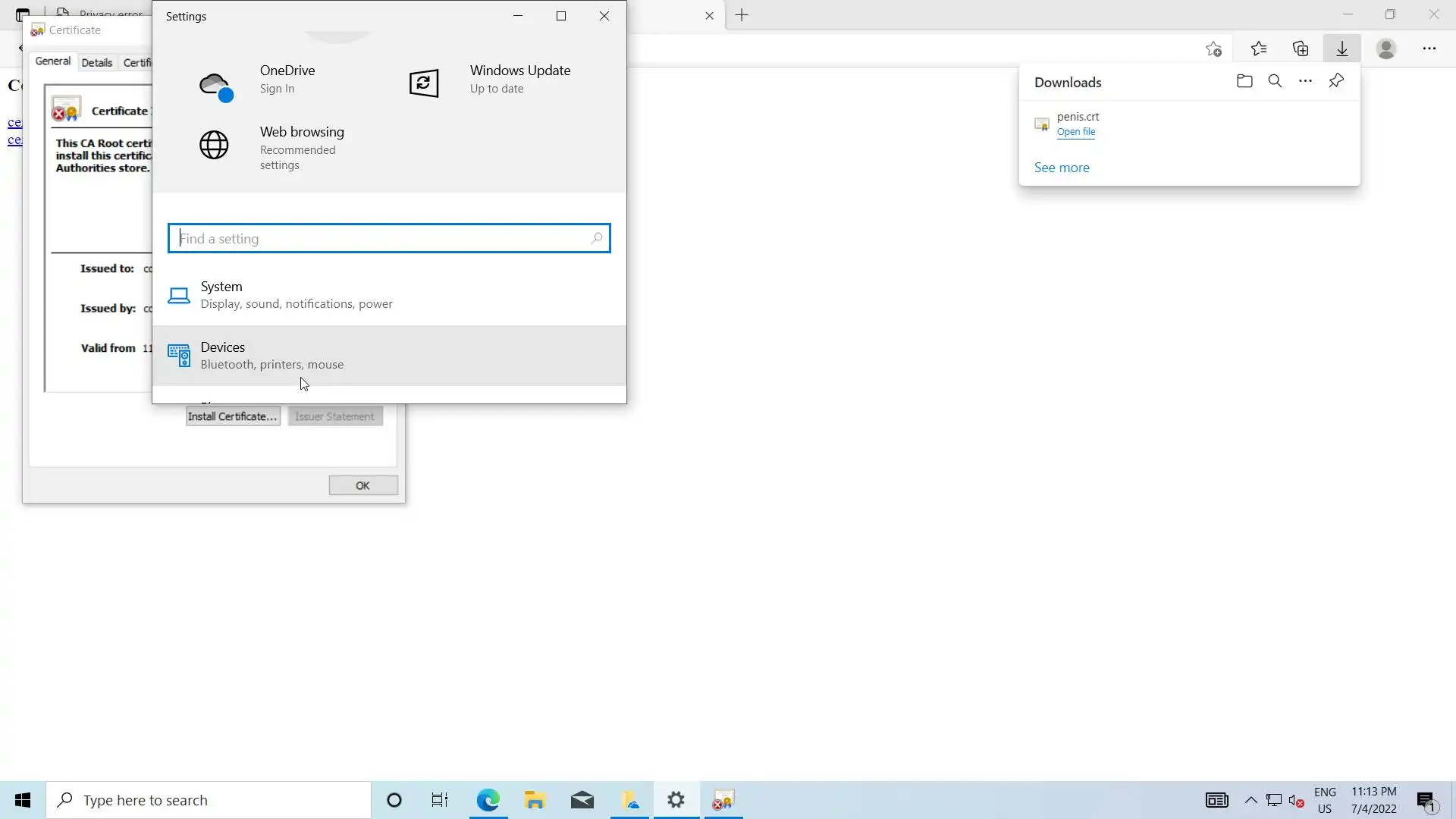Open Edge Settings and more menu
This screenshot has height=819, width=1456.
pos(1429,49)
